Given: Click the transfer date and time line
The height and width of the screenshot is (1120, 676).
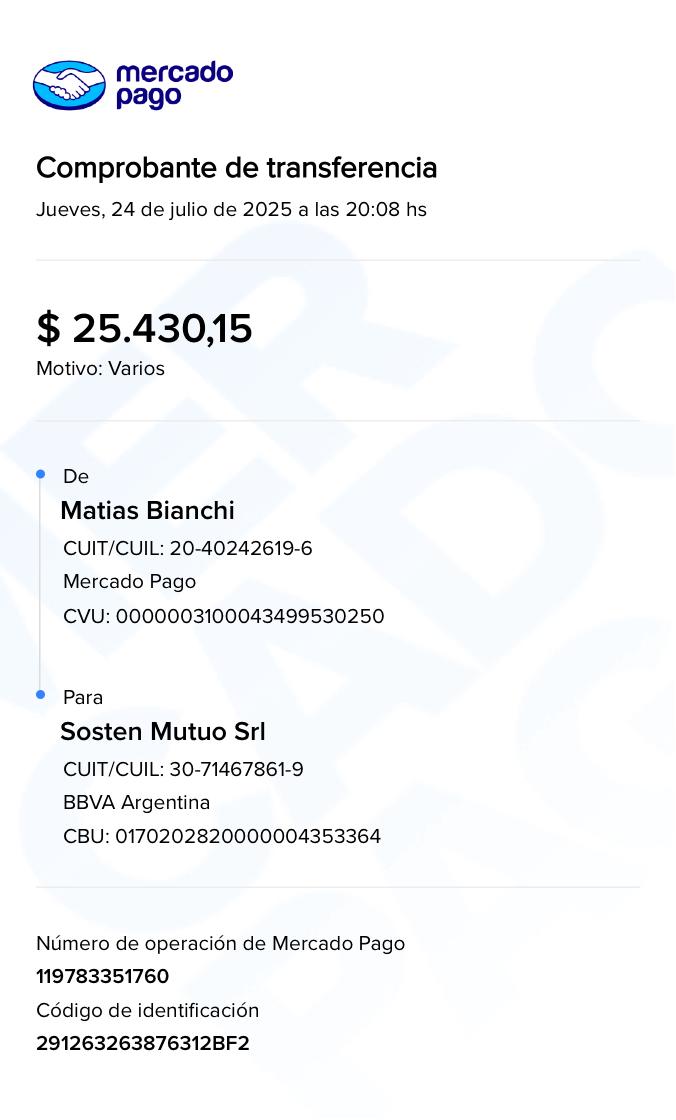Looking at the screenshot, I should pyautogui.click(x=231, y=210).
